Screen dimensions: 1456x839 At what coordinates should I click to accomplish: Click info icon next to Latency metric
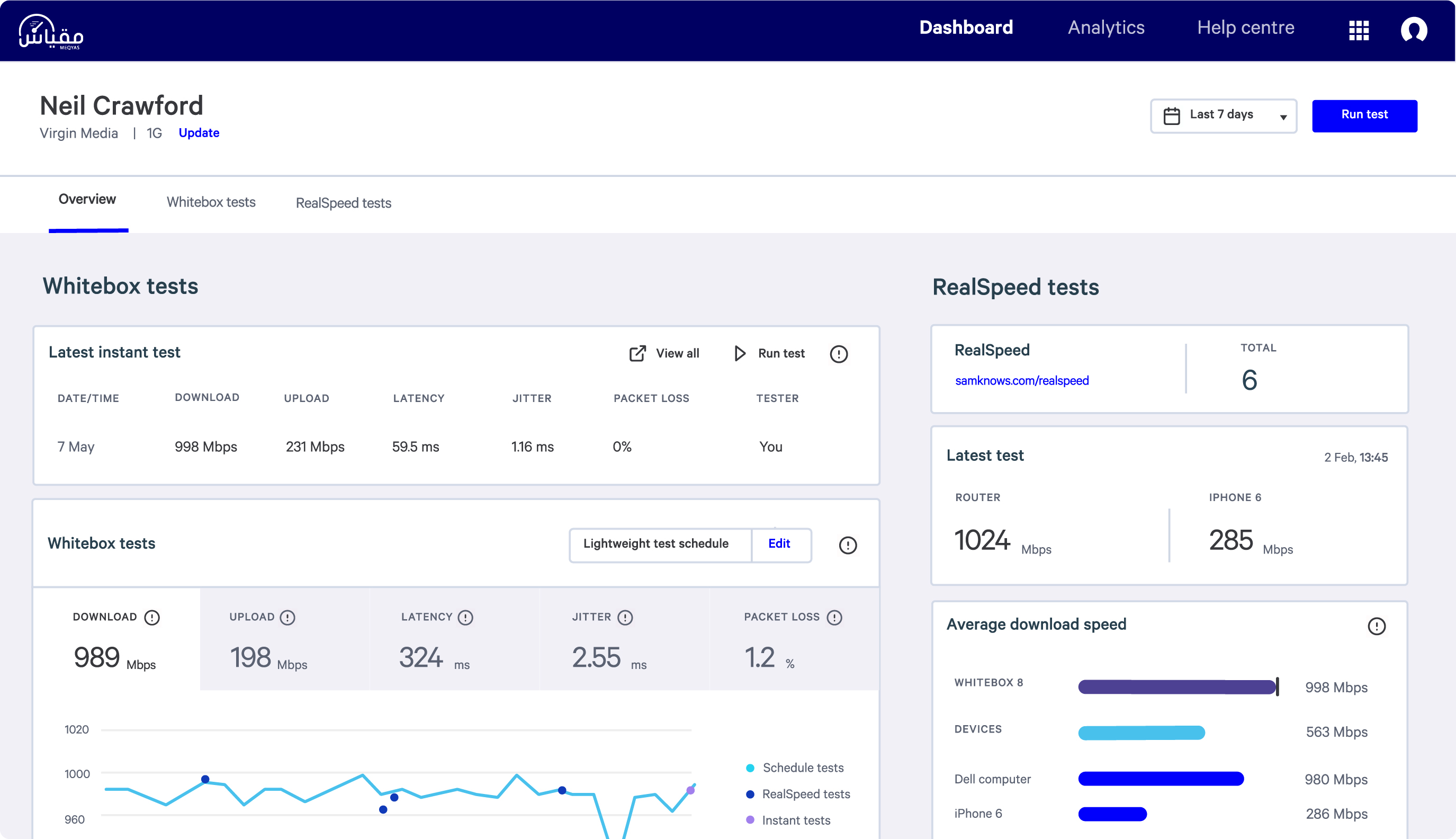pos(465,618)
